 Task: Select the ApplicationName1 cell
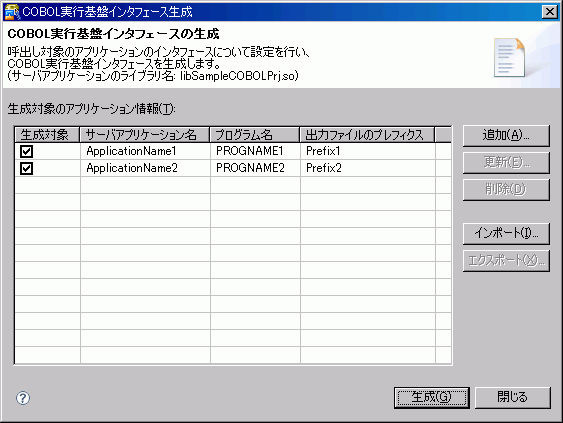coord(145,151)
